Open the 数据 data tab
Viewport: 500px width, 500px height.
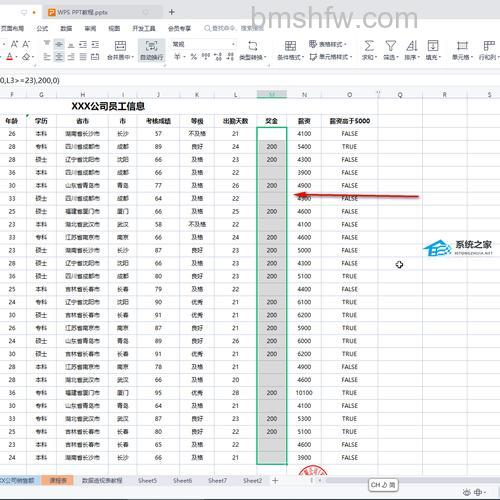tap(66, 28)
